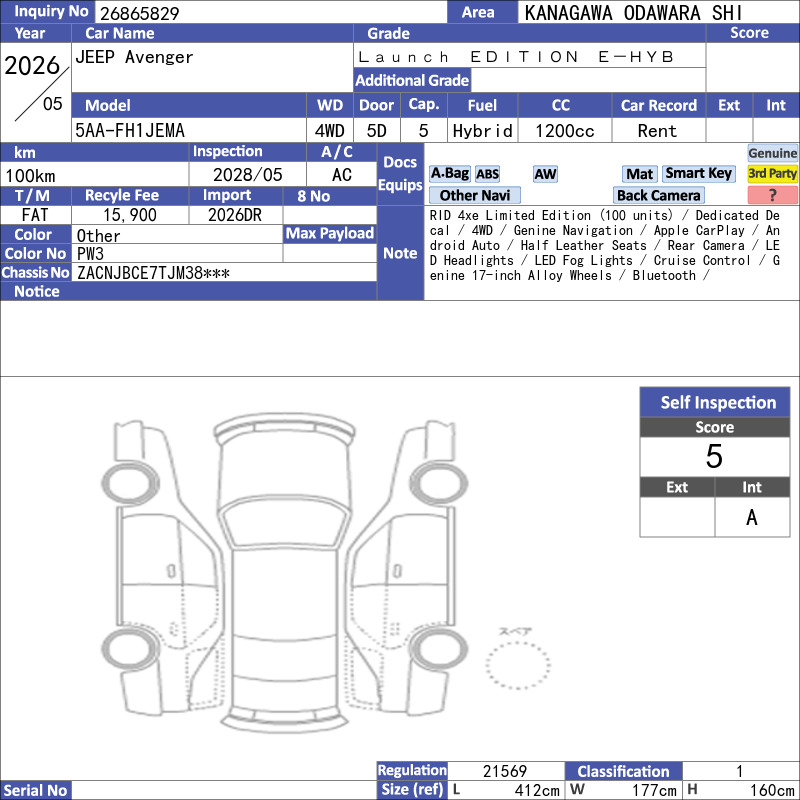Click the Mat equipment badge
The image size is (800, 800).
639,174
